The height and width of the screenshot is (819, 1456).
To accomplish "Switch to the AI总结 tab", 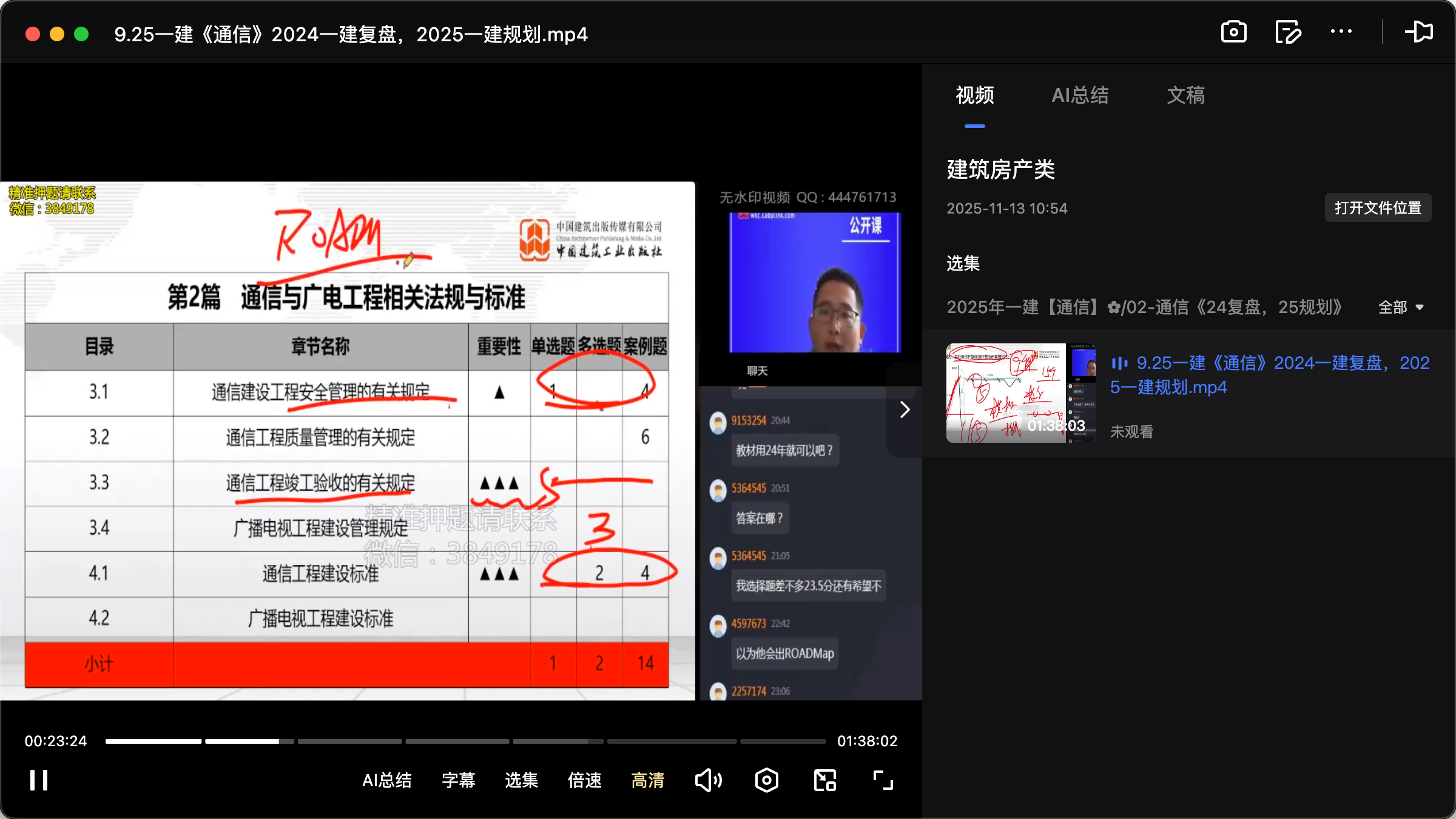I will 1080,95.
